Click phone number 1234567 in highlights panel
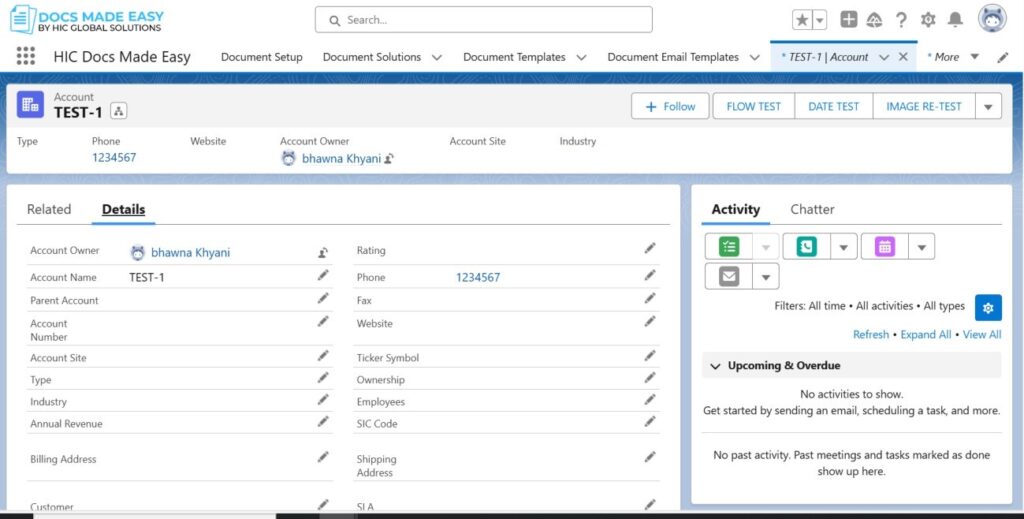Image resolution: width=1024 pixels, height=519 pixels. 114,157
